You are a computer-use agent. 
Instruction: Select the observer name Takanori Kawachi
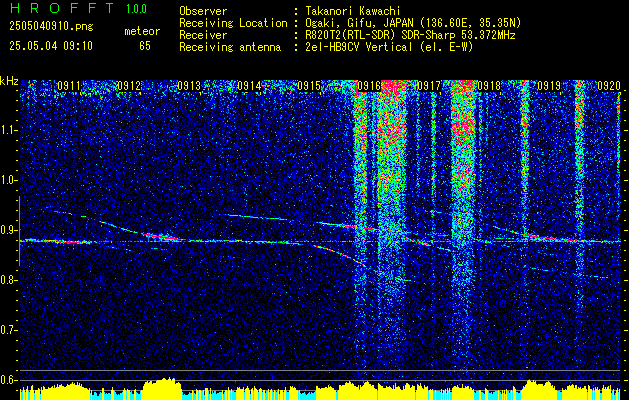pos(353,11)
